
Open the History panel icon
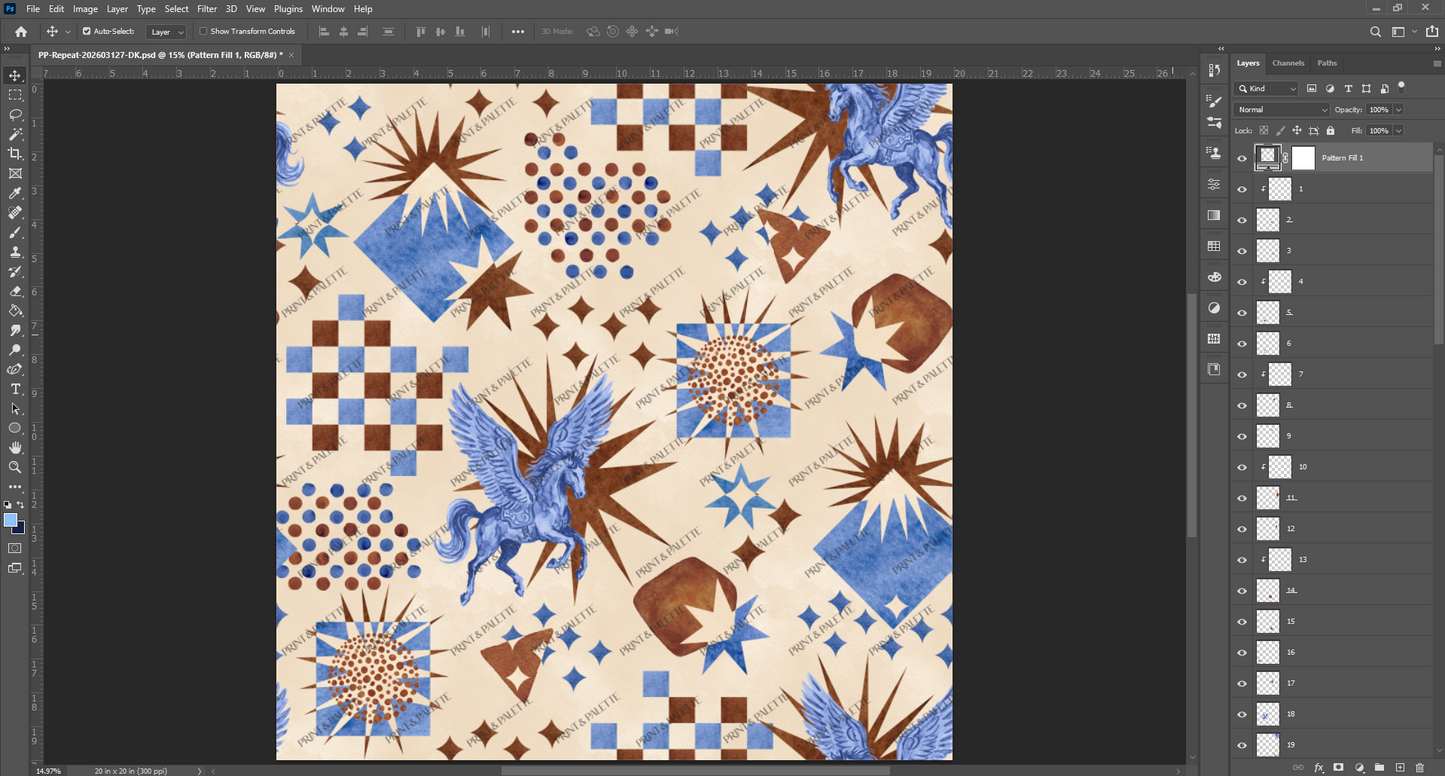tap(1214, 70)
